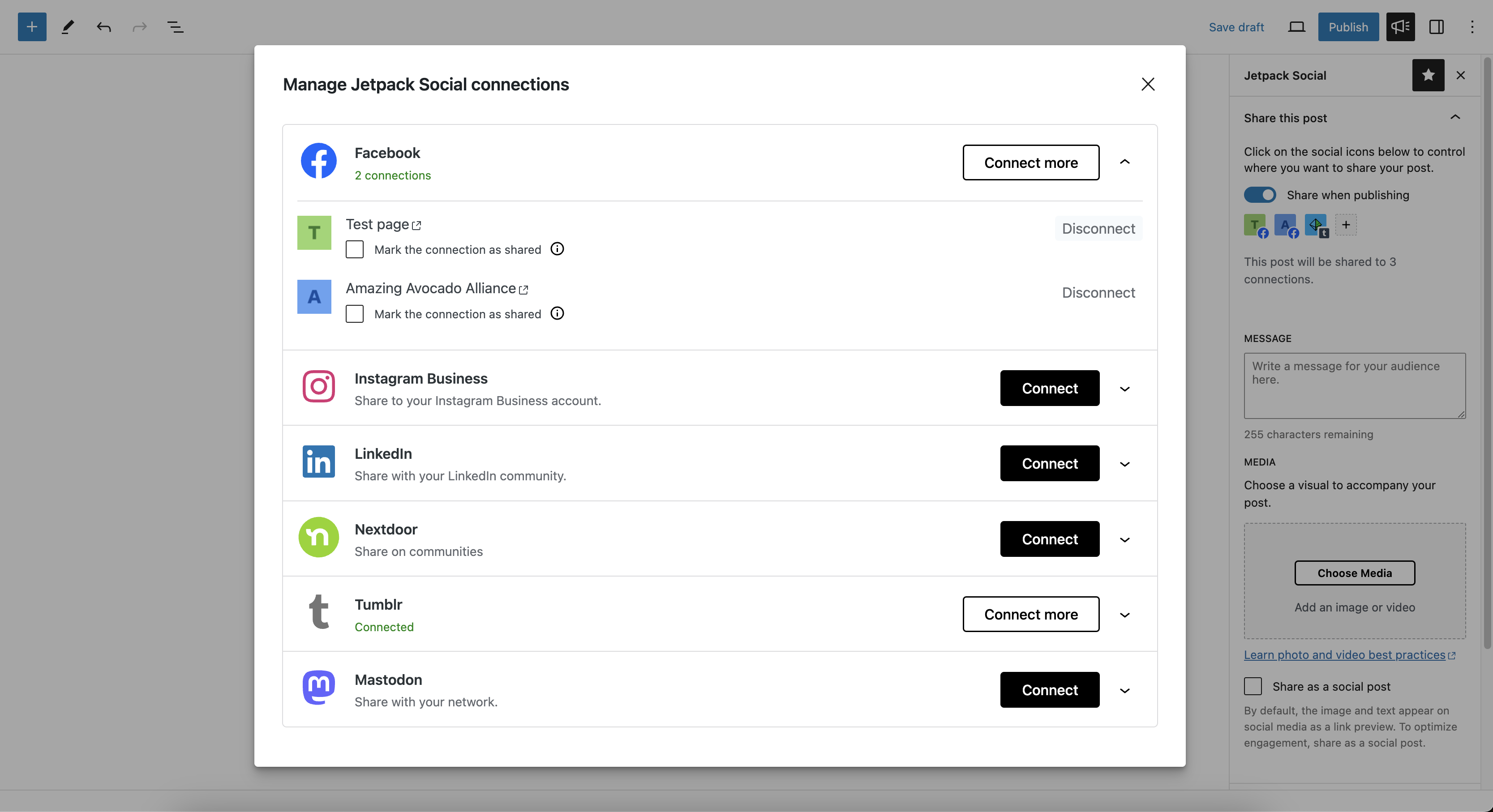Select the pencil Tools icon
1493x812 pixels.
coord(68,27)
